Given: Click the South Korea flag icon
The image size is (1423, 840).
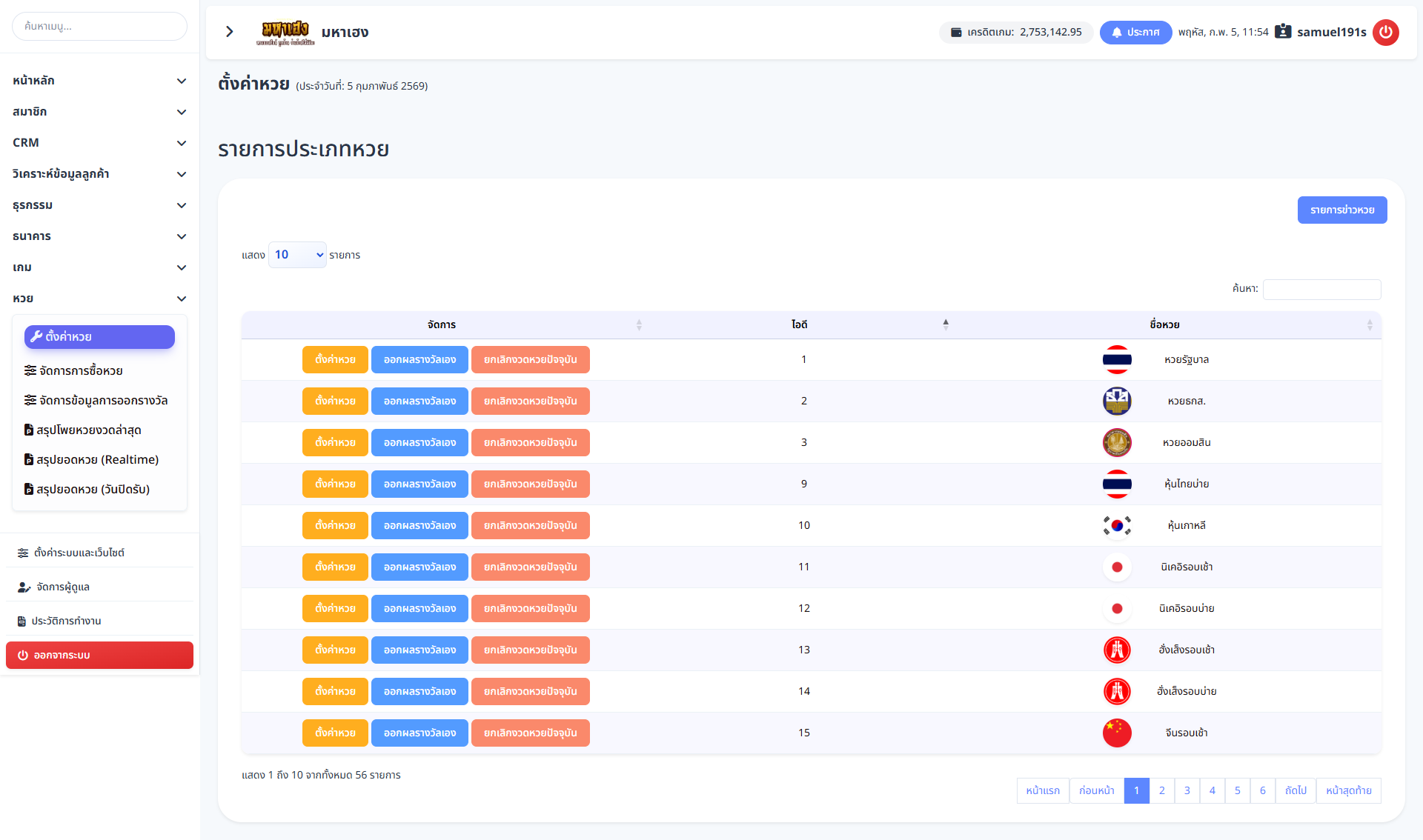Looking at the screenshot, I should pyautogui.click(x=1116, y=525).
